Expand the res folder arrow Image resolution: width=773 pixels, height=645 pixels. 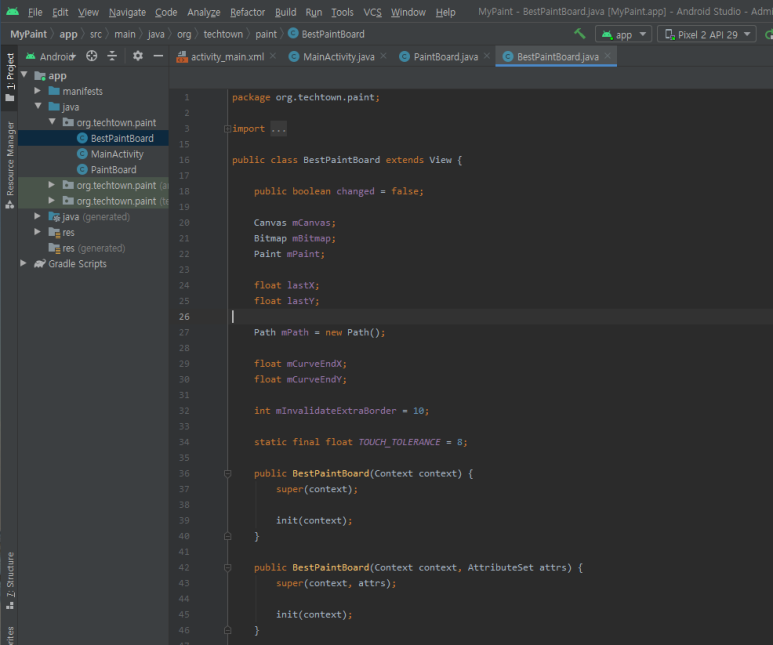coord(37,232)
